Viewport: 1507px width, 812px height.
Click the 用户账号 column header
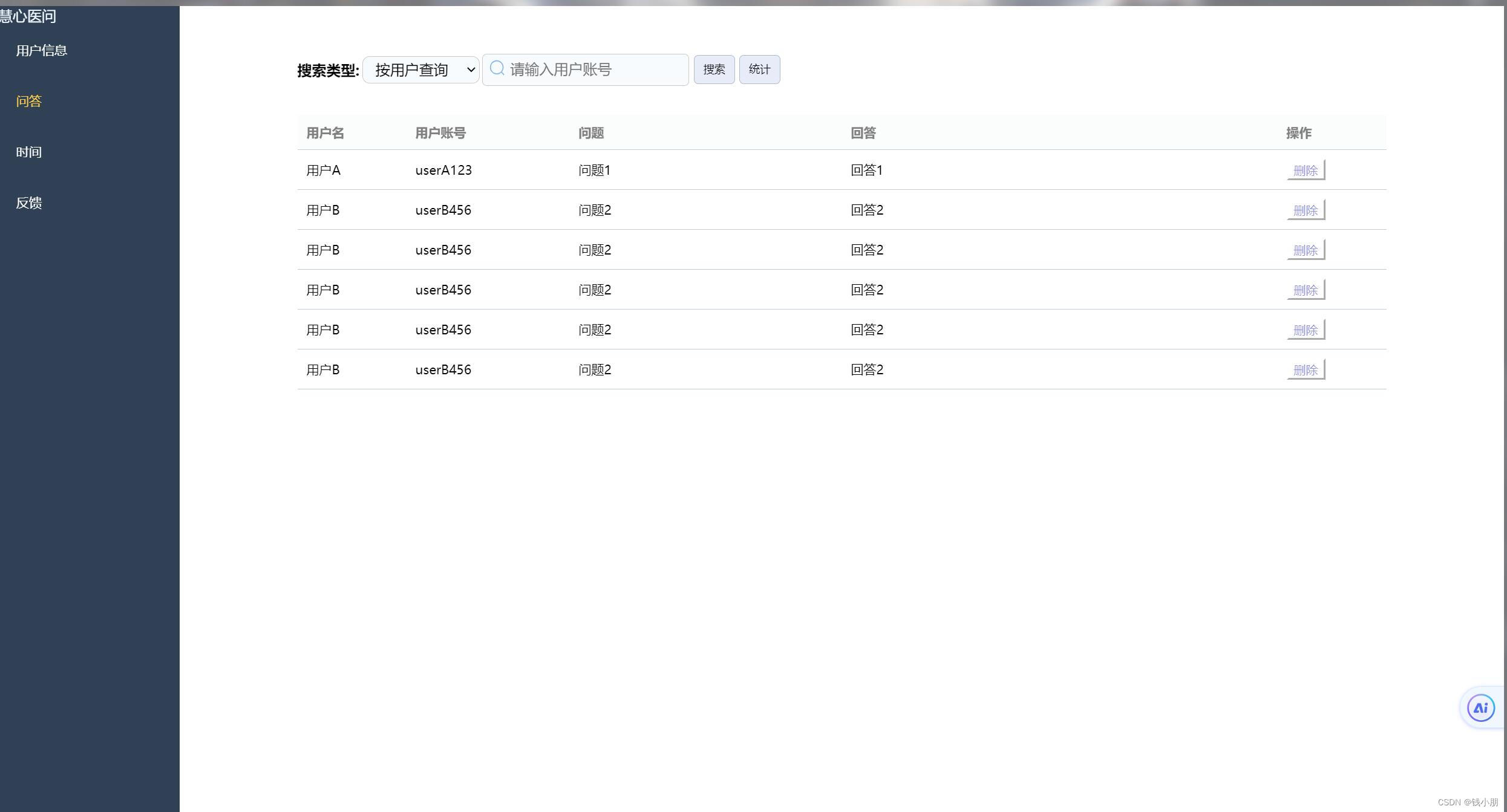440,133
